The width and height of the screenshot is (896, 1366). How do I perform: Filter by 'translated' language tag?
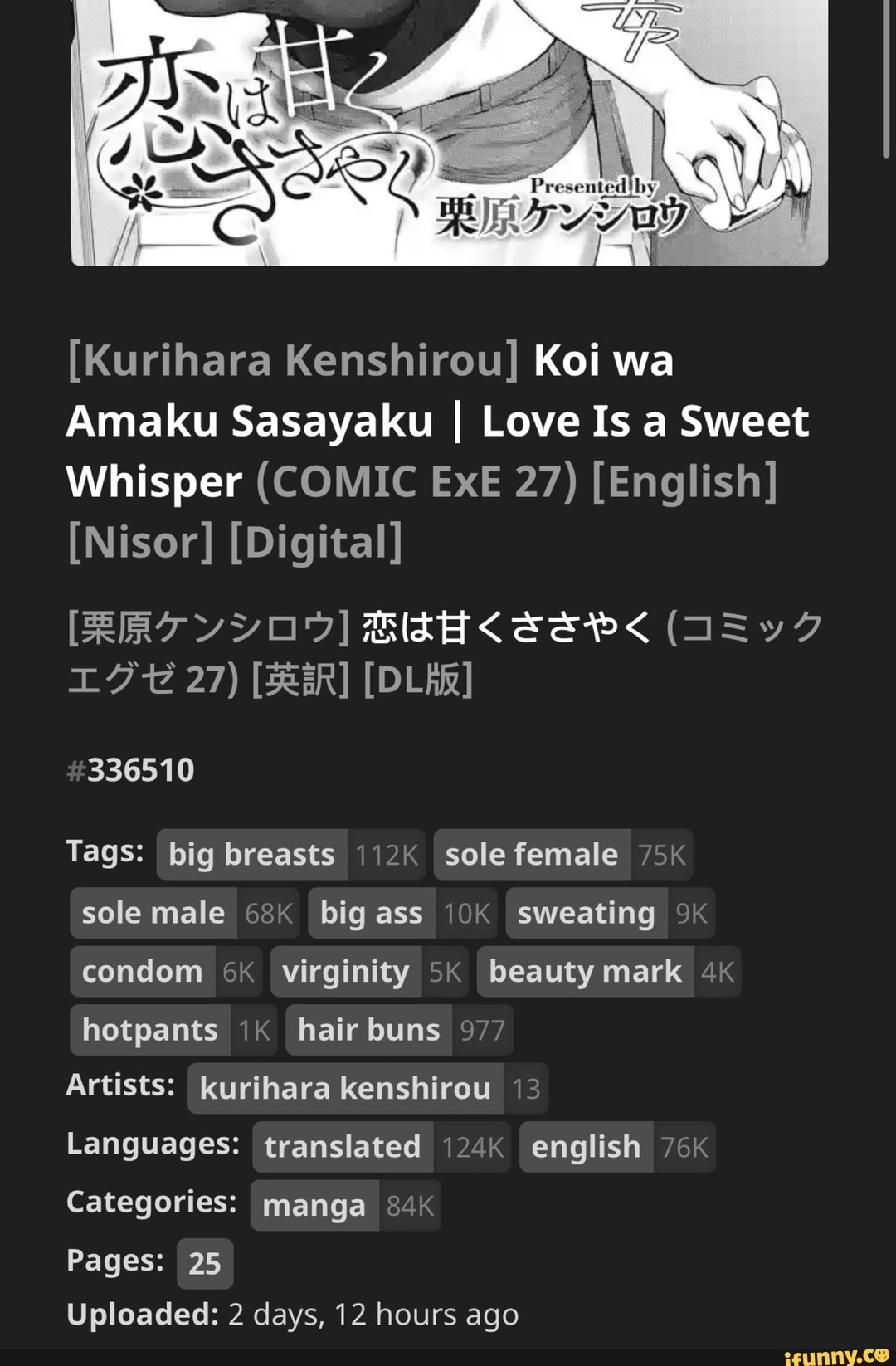pyautogui.click(x=343, y=1147)
